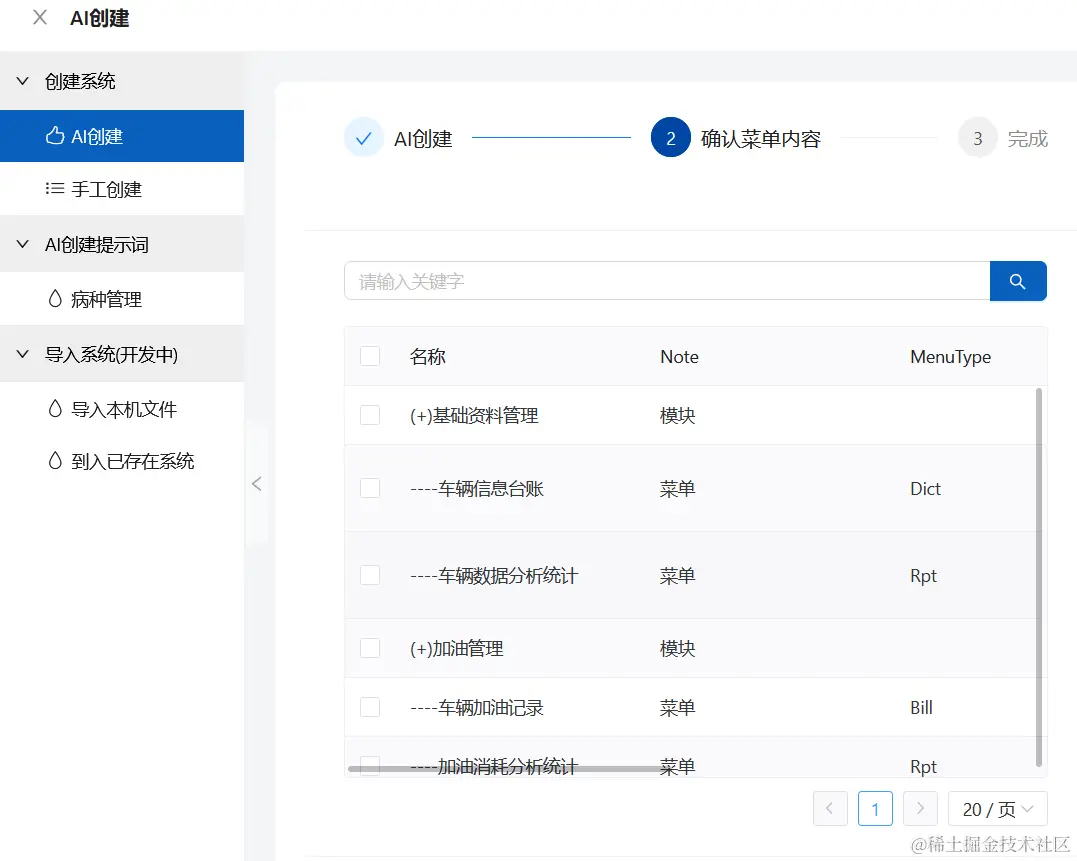
Task: Click the (+)基础资料管理 name cell
Action: coord(474,415)
